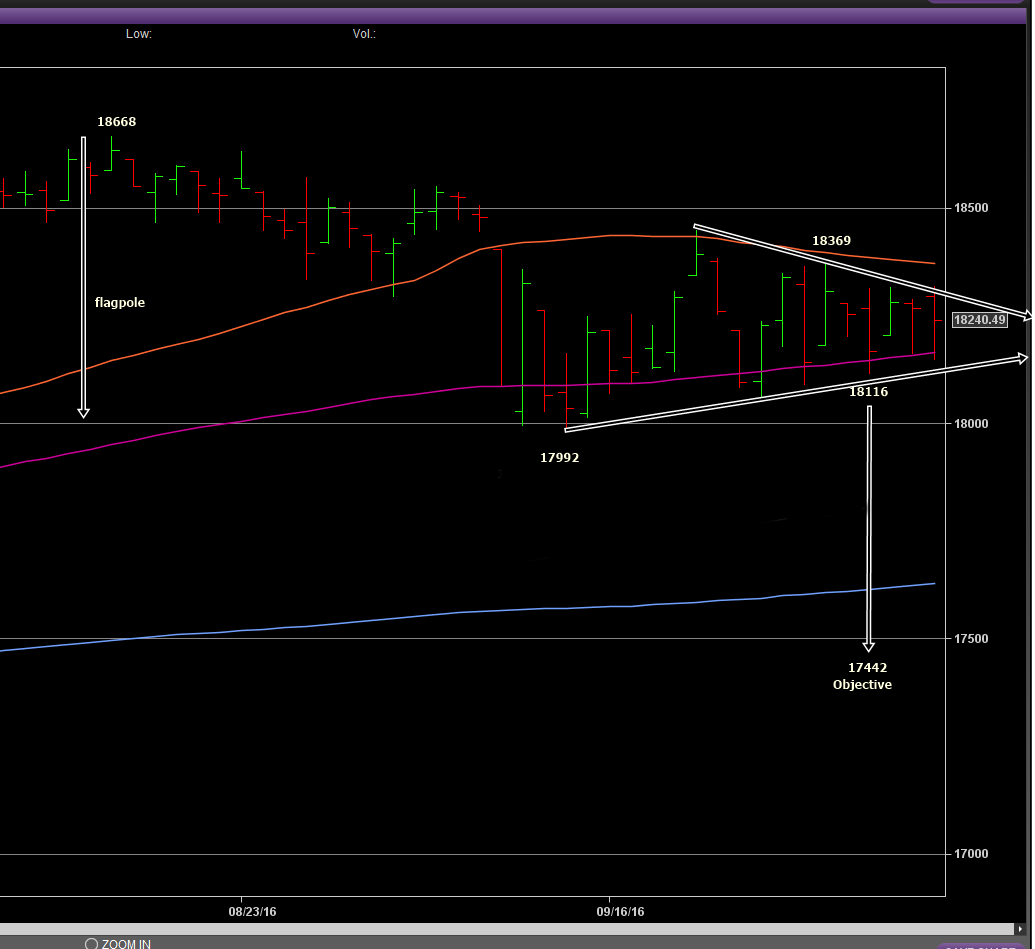Click the Objective arrow's downward arrowhead
This screenshot has width=1035, height=949.
pos(869,646)
